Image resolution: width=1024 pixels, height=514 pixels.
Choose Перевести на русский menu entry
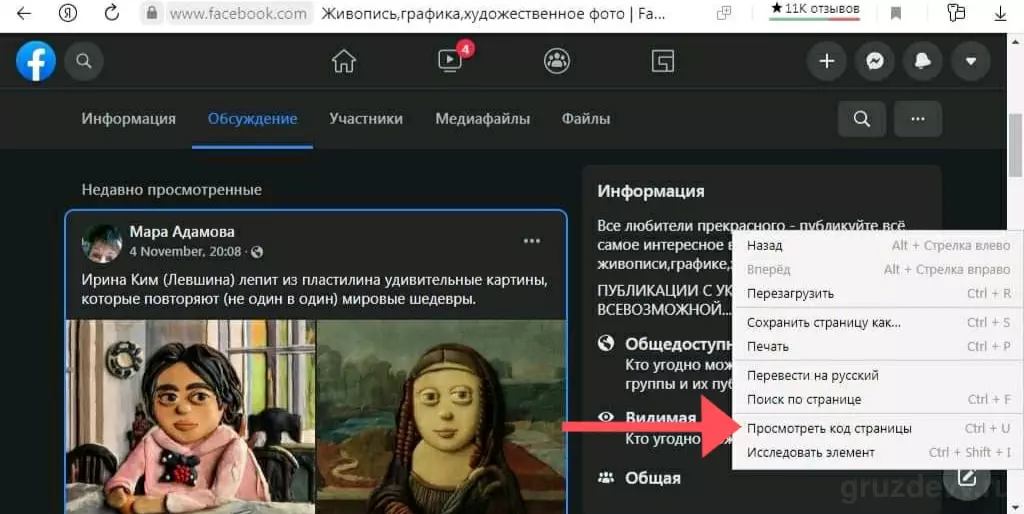(878, 376)
